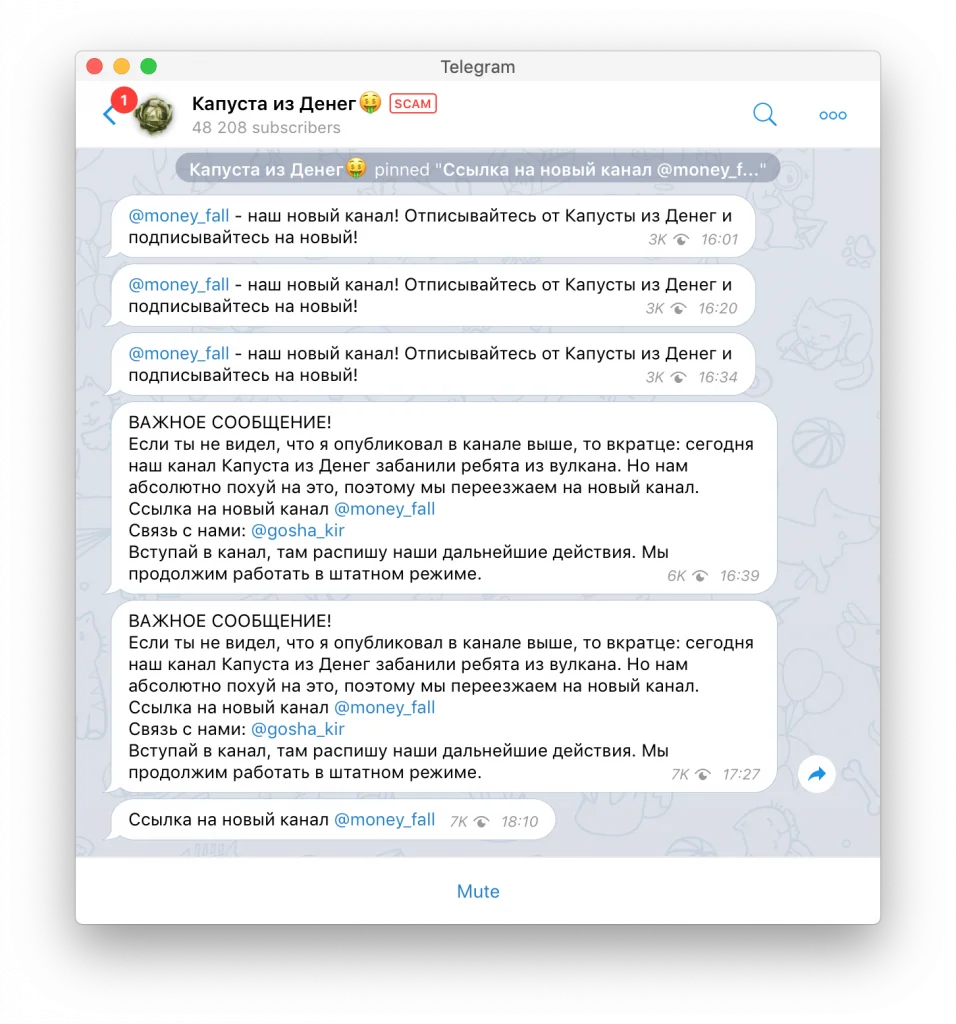Open @gosha_kir contact in 16:39 message
The height and width of the screenshot is (1024, 956).
(x=298, y=530)
